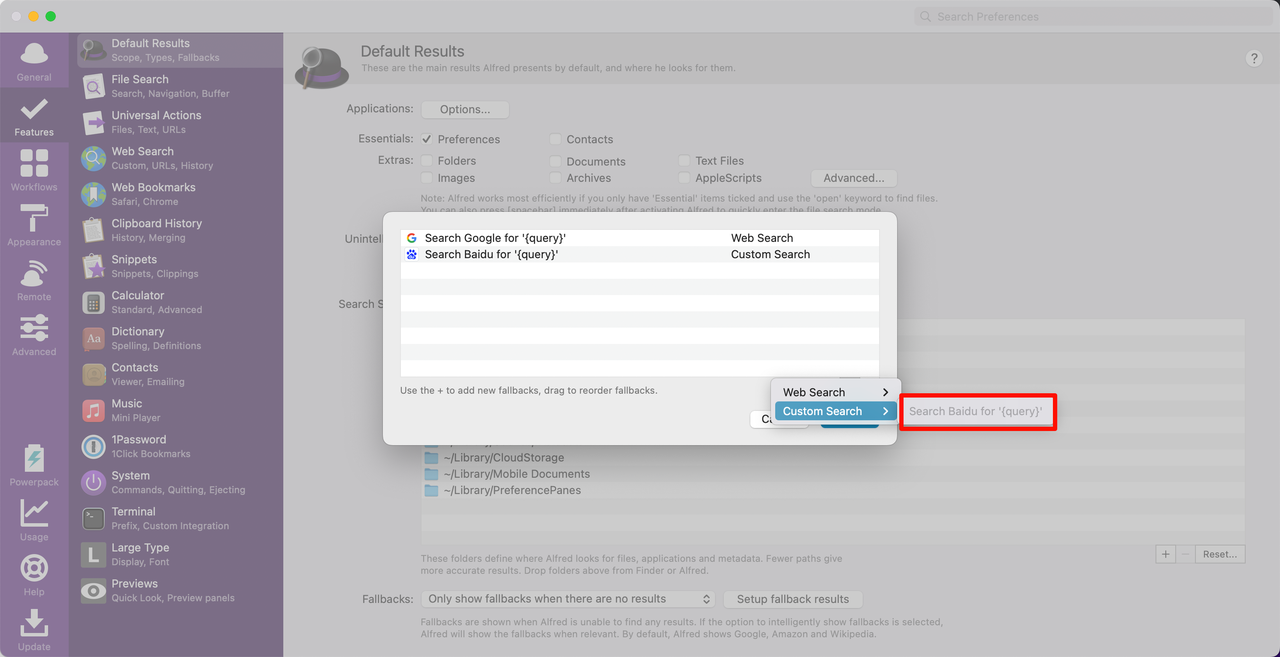Choose Search Baidu for '{query}' submenu item
The width and height of the screenshot is (1280, 657).
pyautogui.click(x=976, y=411)
